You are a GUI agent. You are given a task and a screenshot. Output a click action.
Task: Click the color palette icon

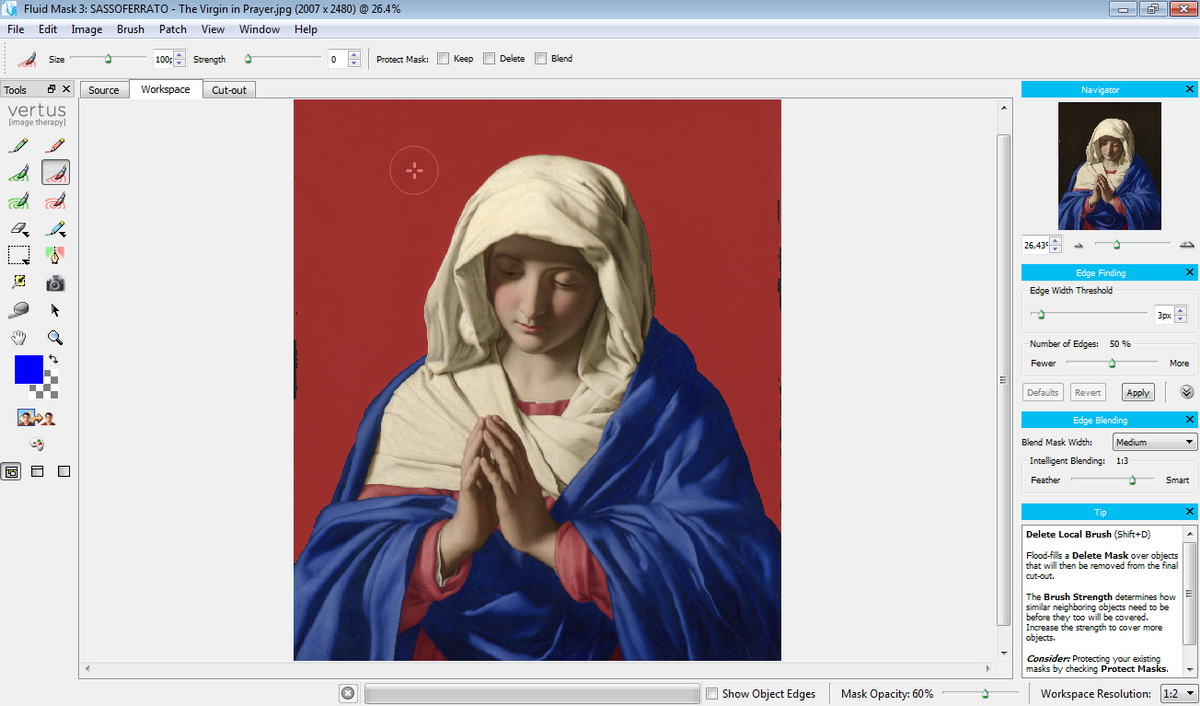pyautogui.click(x=36, y=444)
